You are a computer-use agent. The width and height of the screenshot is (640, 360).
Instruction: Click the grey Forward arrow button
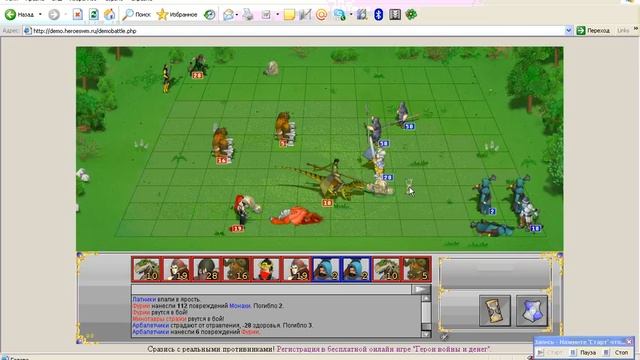pyautogui.click(x=54, y=15)
